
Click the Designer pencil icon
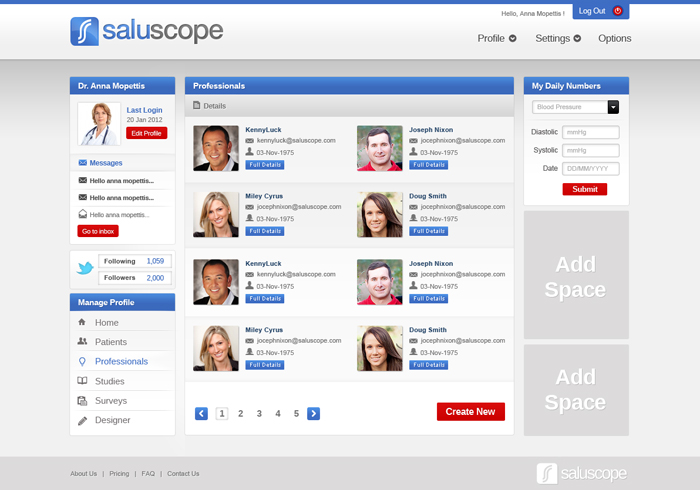point(82,420)
